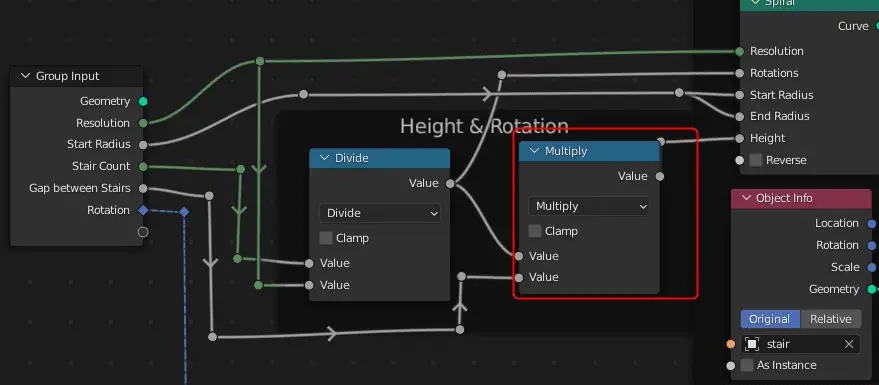The image size is (879, 385).
Task: Clear the stair object with X icon
Action: (849, 344)
